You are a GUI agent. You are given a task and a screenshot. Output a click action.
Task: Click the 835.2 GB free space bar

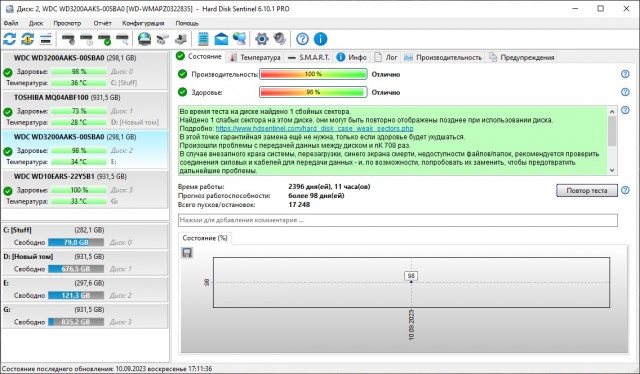coord(76,322)
